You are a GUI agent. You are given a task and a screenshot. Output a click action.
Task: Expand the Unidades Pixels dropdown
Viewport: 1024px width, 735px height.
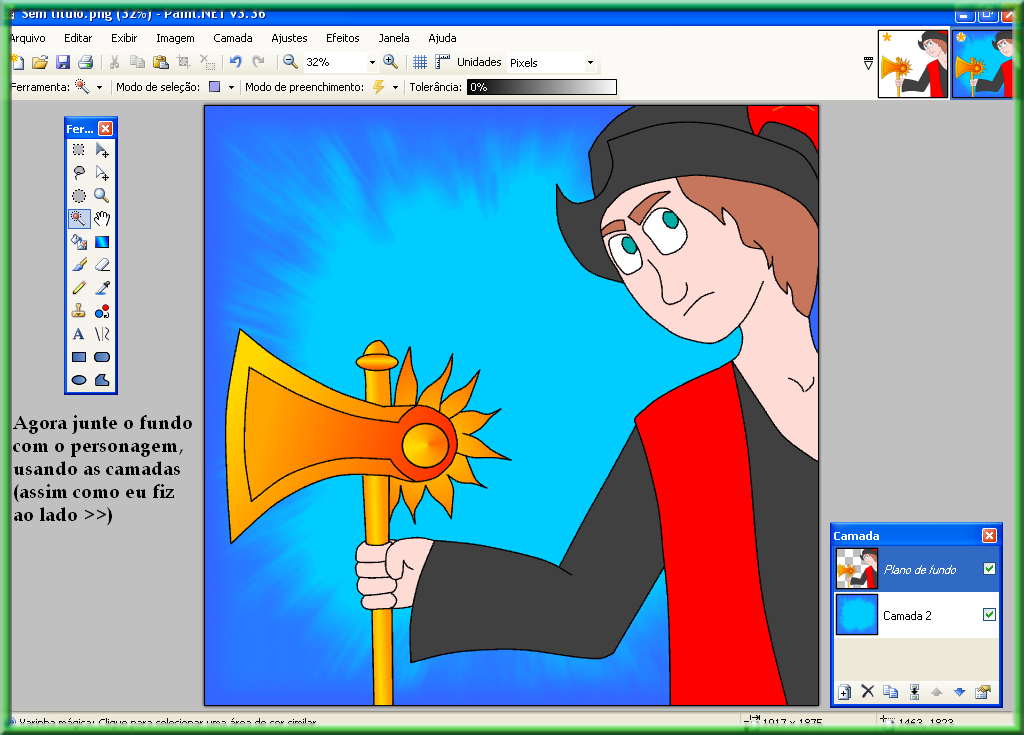tap(590, 63)
